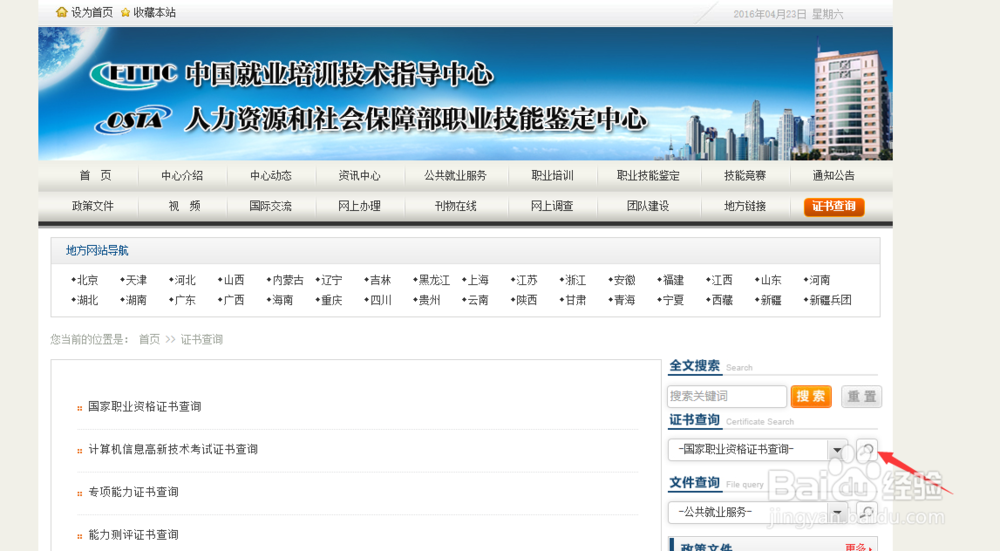Open the 浙江 regional site link

pyautogui.click(x=575, y=280)
